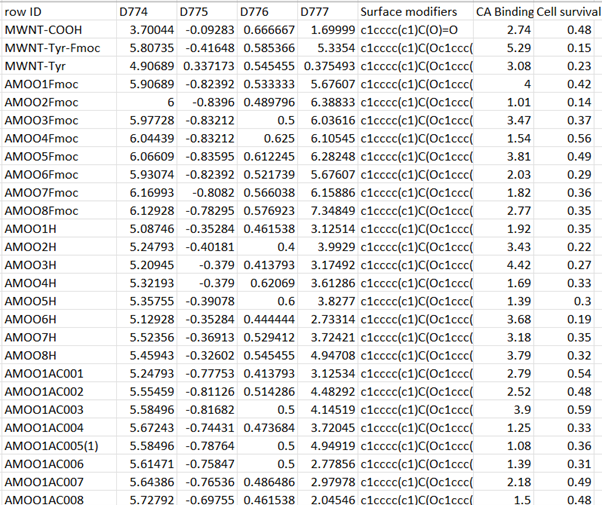Click the AMOO3H row label
Image resolution: width=602 pixels, height=505 pixels.
click(59, 265)
